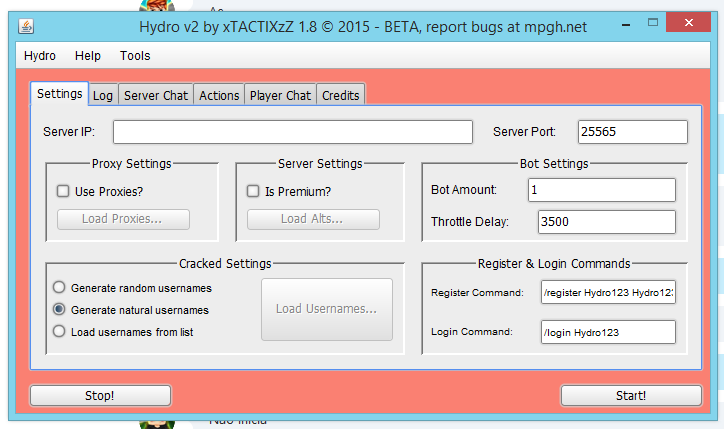This screenshot has width=724, height=429.
Task: Close the Hydro window
Action: click(x=688, y=23)
